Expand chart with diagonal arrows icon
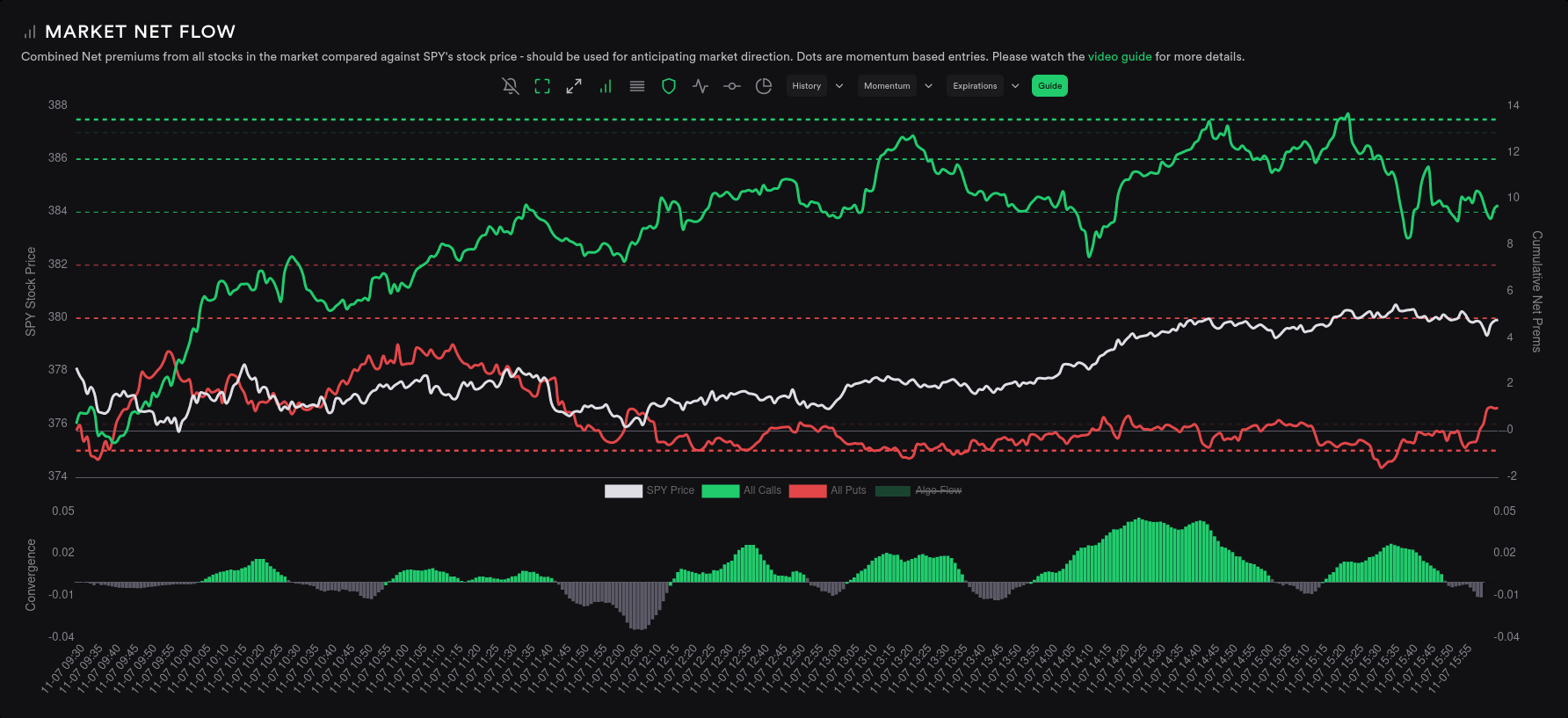The image size is (1568, 718). click(x=574, y=86)
